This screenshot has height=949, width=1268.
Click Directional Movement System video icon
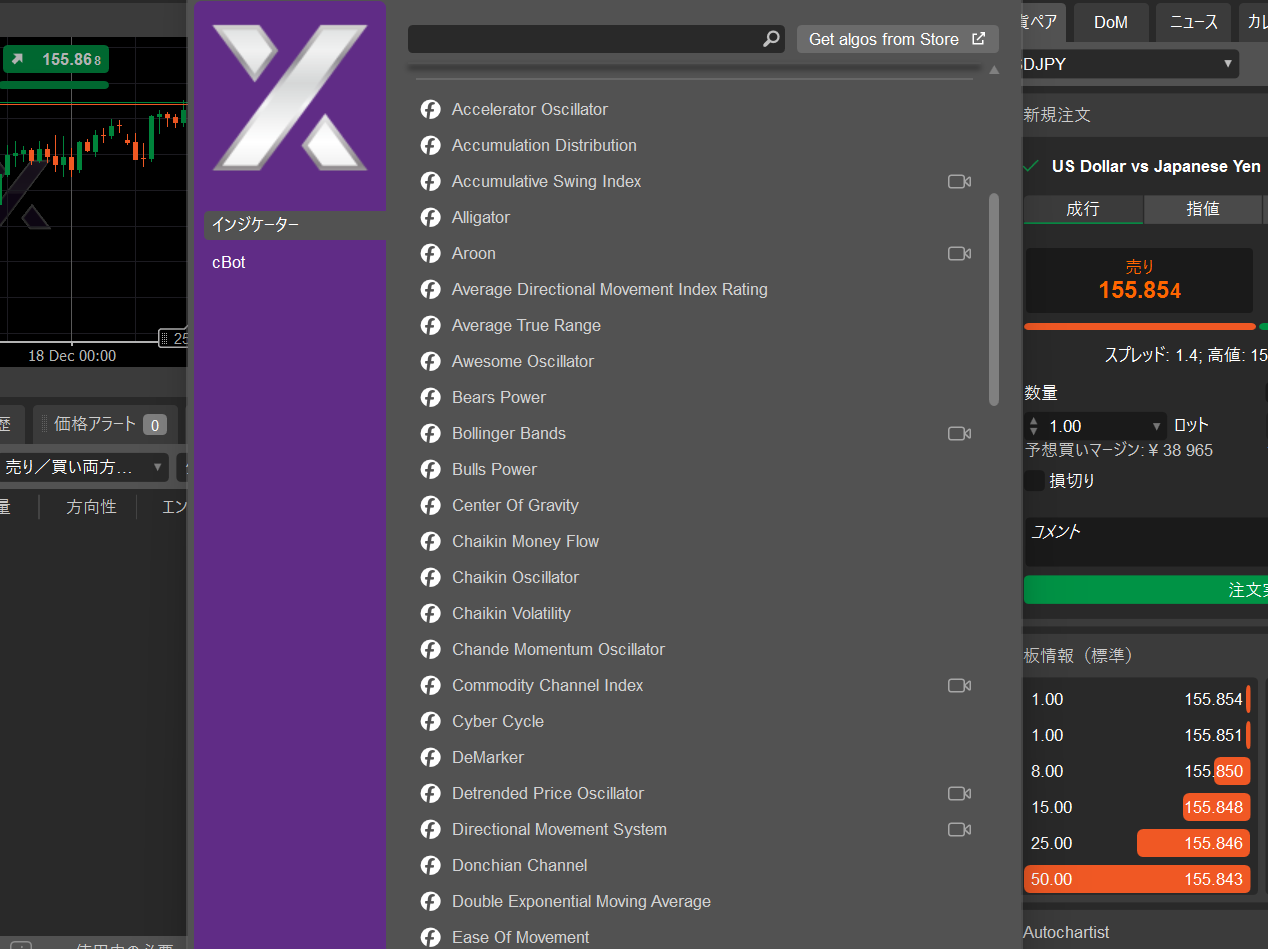(x=959, y=829)
